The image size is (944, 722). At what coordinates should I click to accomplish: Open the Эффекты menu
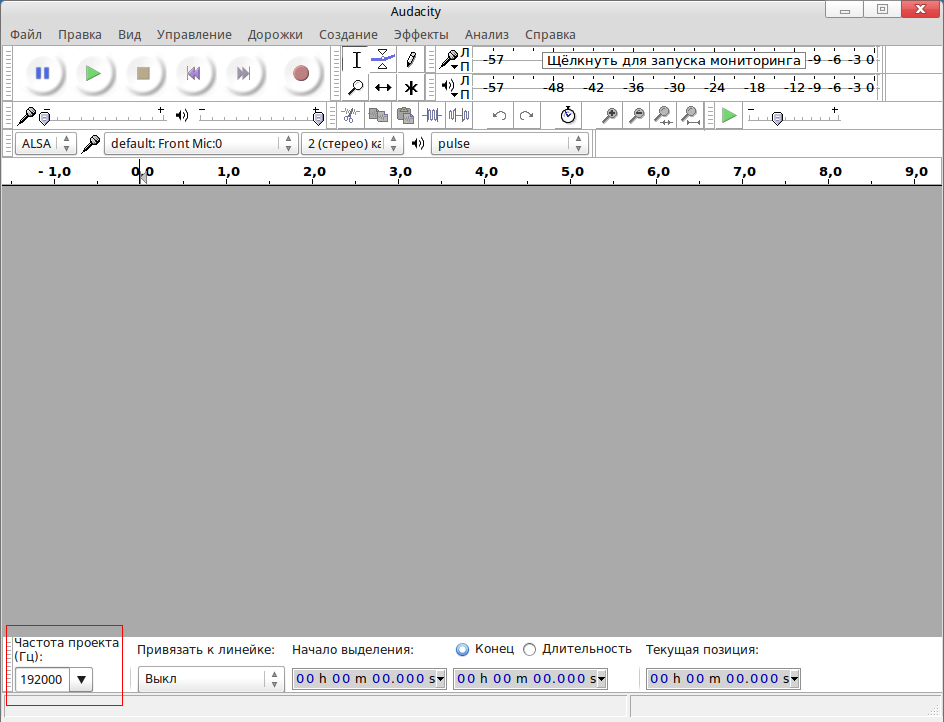pos(421,34)
